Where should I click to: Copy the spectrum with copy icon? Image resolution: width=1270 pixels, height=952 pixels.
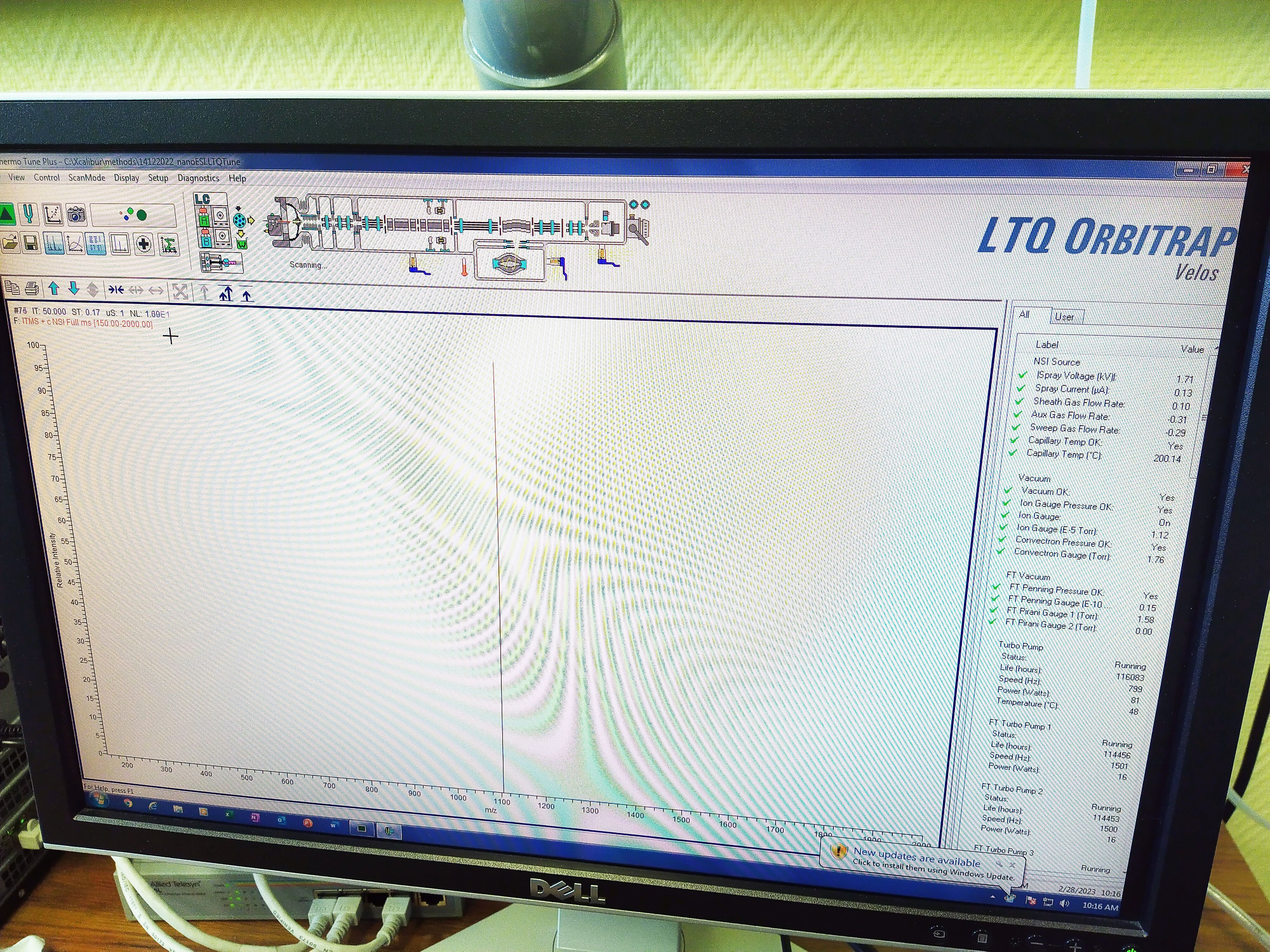pos(11,288)
